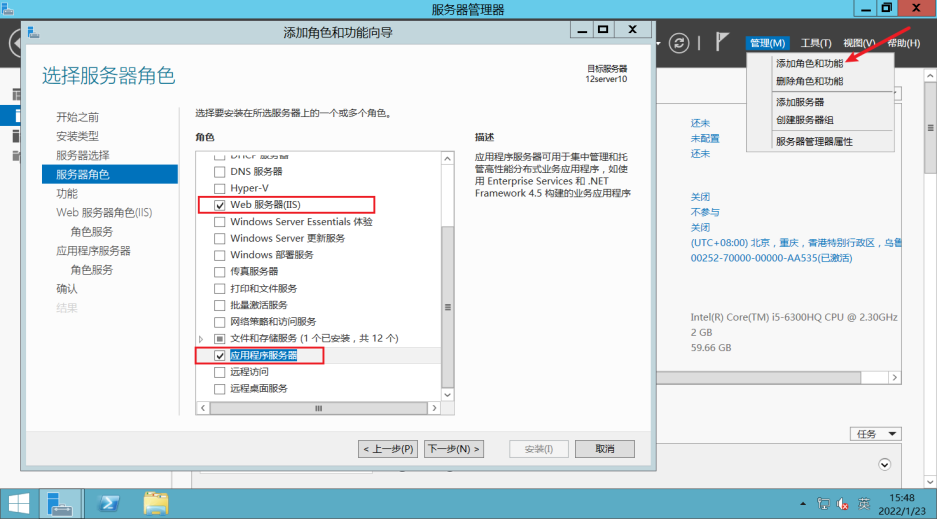Image resolution: width=937 pixels, height=519 pixels.
Task: Open the 帮助(H) menu
Action: pos(903,43)
